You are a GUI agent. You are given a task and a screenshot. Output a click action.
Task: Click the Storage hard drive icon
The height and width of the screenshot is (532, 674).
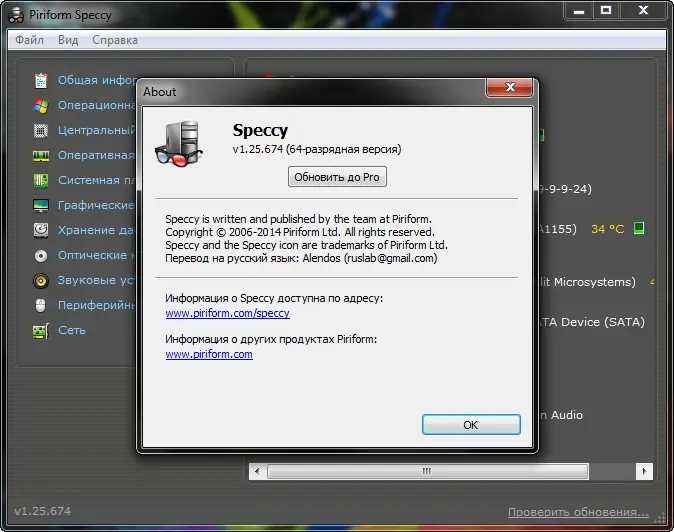(41, 230)
